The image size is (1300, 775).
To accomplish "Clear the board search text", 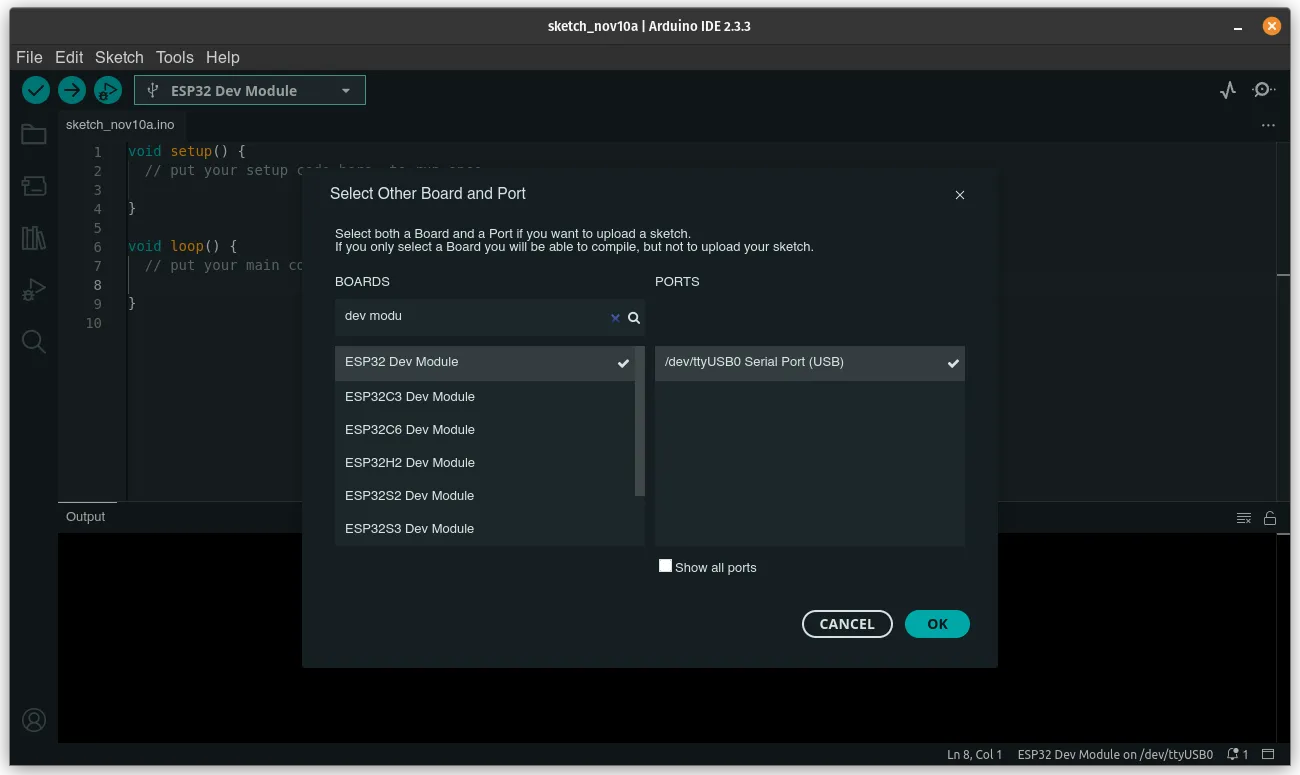I will pyautogui.click(x=615, y=318).
